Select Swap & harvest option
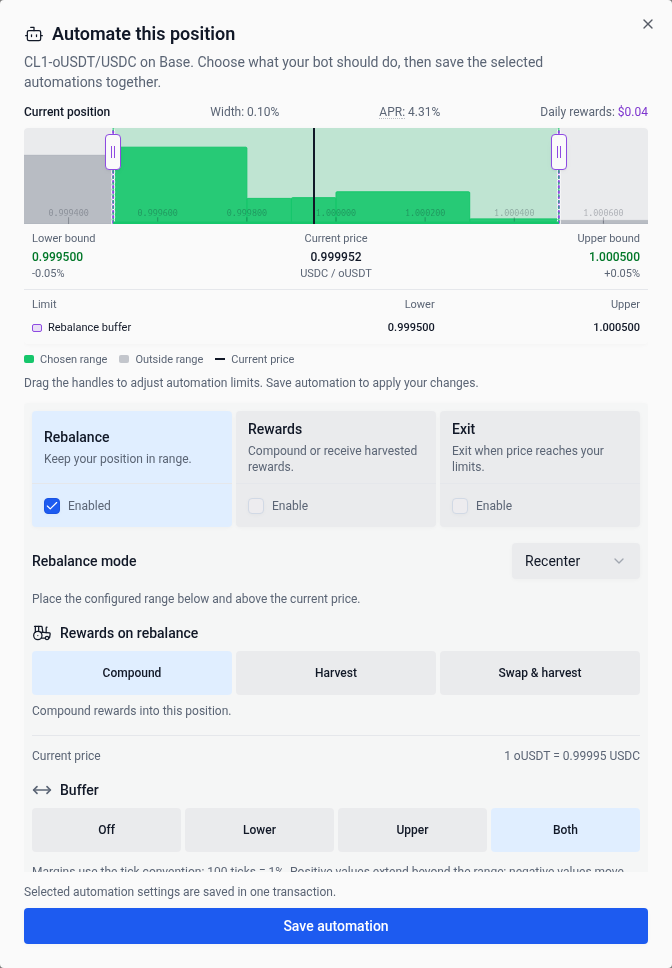The image size is (672, 968). point(540,673)
